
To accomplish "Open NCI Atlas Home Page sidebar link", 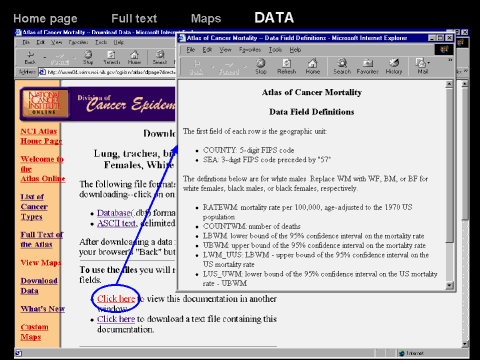I will coord(41,136).
